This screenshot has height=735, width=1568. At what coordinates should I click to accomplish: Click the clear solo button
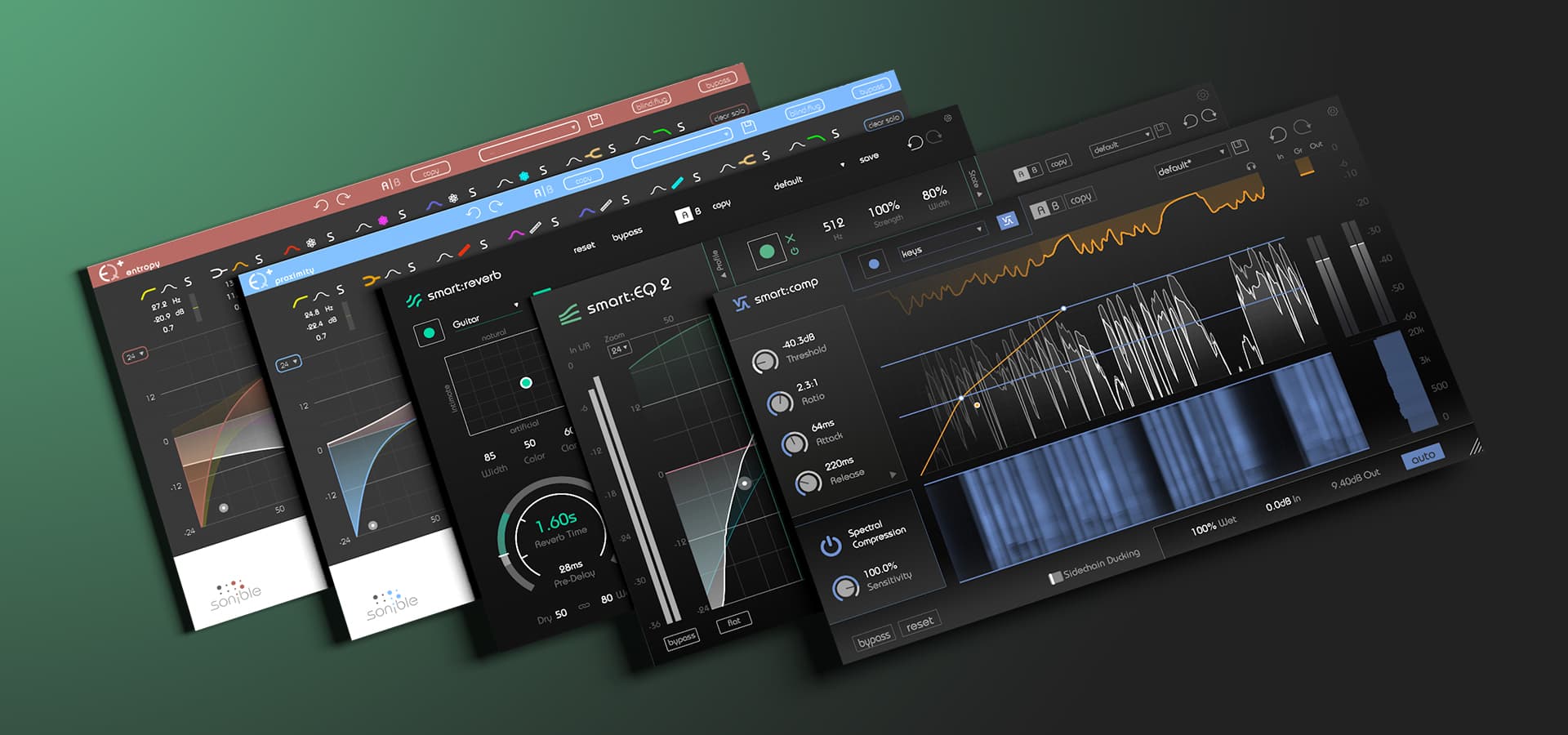884,119
